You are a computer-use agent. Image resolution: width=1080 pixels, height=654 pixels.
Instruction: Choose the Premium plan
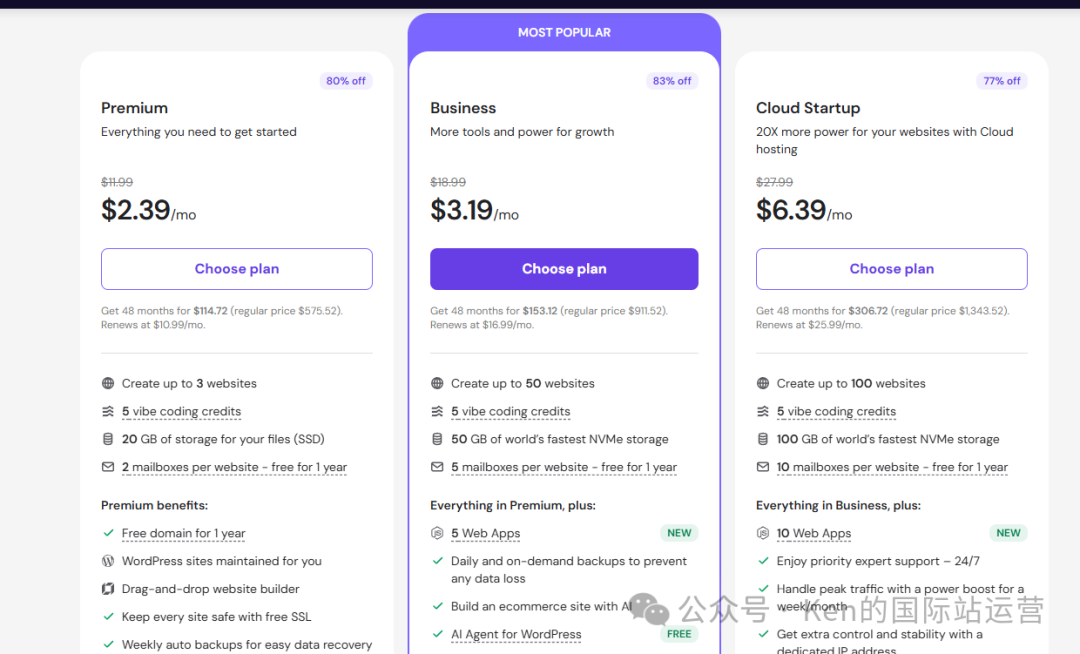(x=237, y=269)
